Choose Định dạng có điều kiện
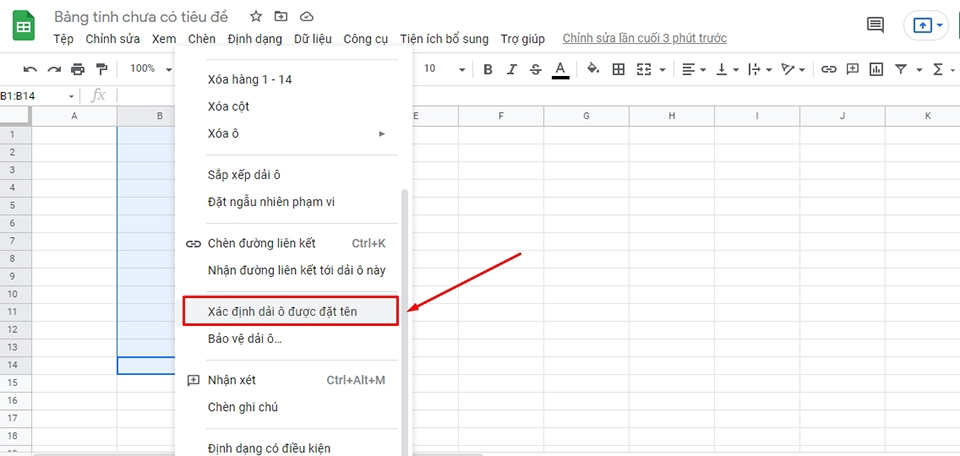960x456 pixels. point(293,449)
